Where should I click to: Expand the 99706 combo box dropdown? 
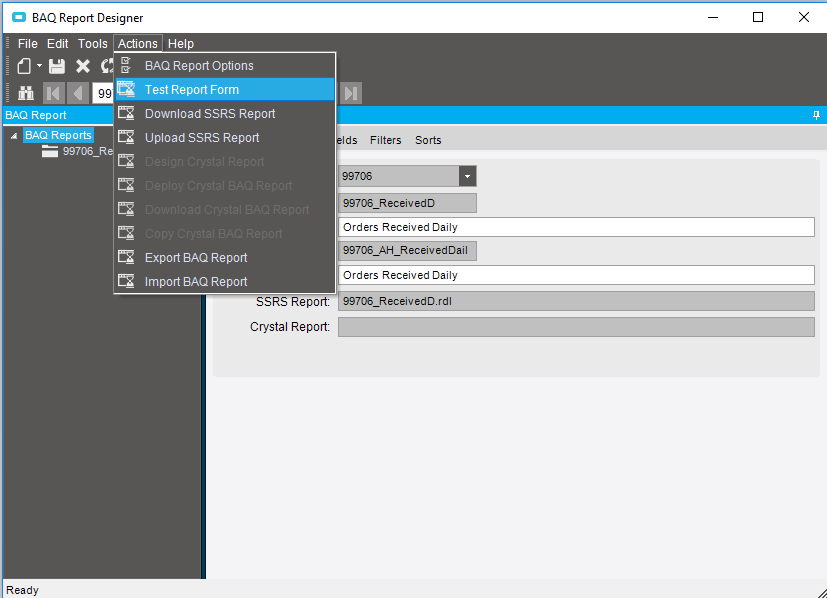click(x=467, y=176)
